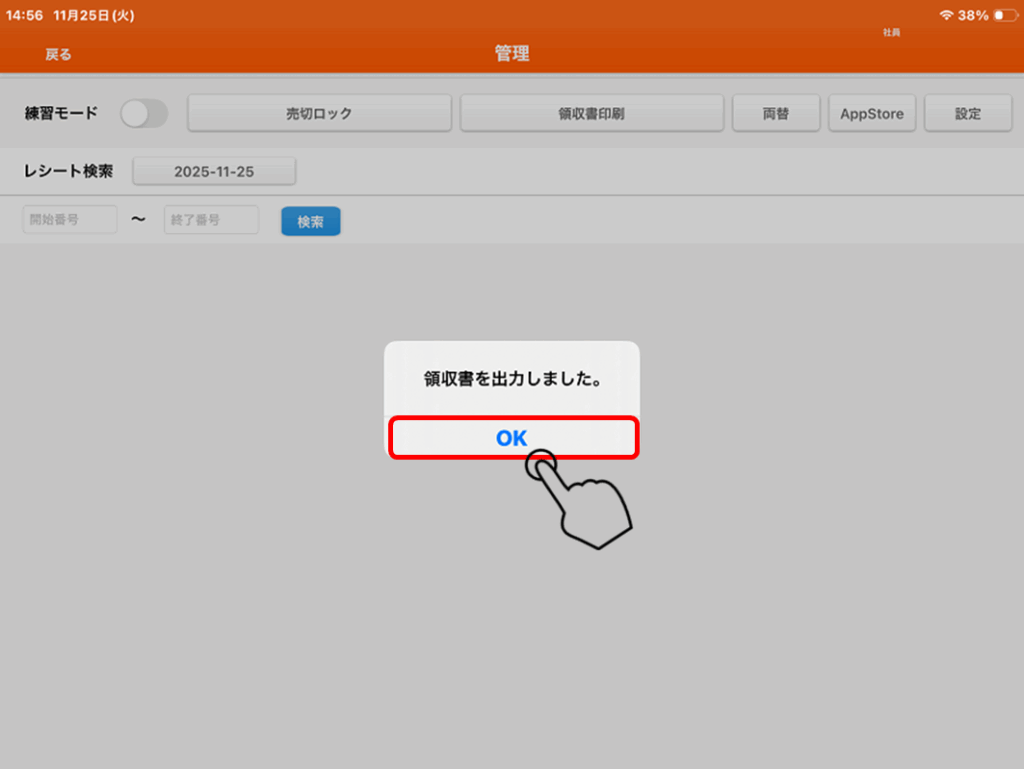Open the AppStore button
This screenshot has height=769, width=1024.
[x=871, y=114]
